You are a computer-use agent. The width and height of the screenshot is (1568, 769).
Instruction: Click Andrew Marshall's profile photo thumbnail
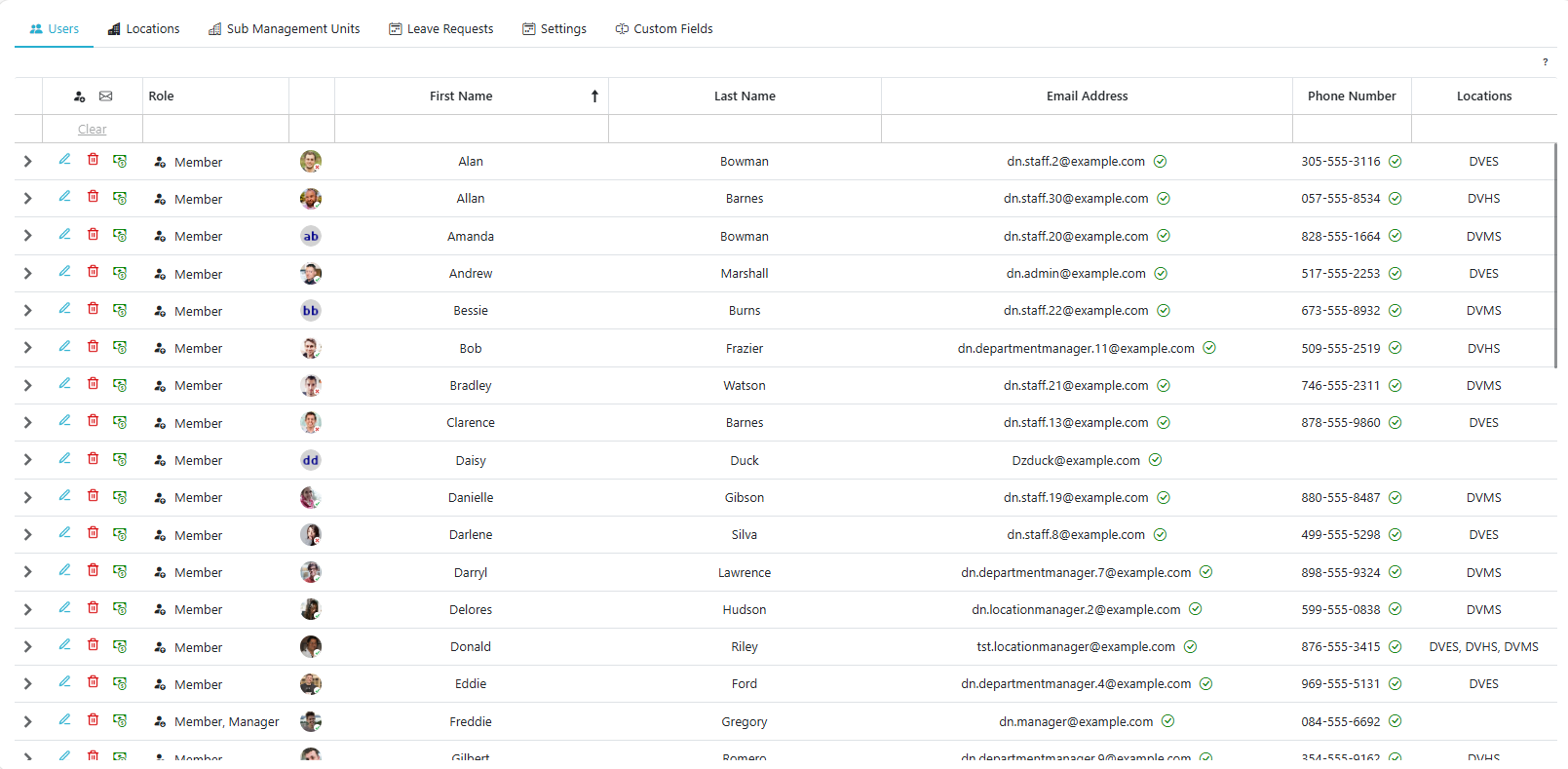pos(311,274)
